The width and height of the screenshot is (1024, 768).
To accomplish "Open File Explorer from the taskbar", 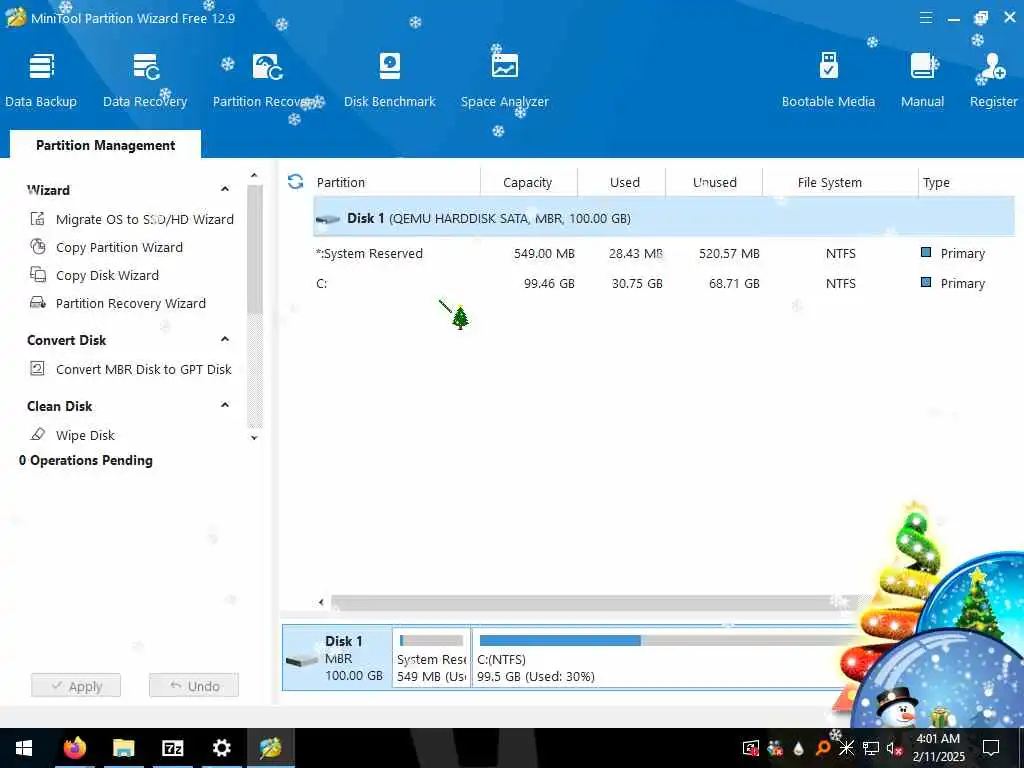I will click(x=123, y=748).
